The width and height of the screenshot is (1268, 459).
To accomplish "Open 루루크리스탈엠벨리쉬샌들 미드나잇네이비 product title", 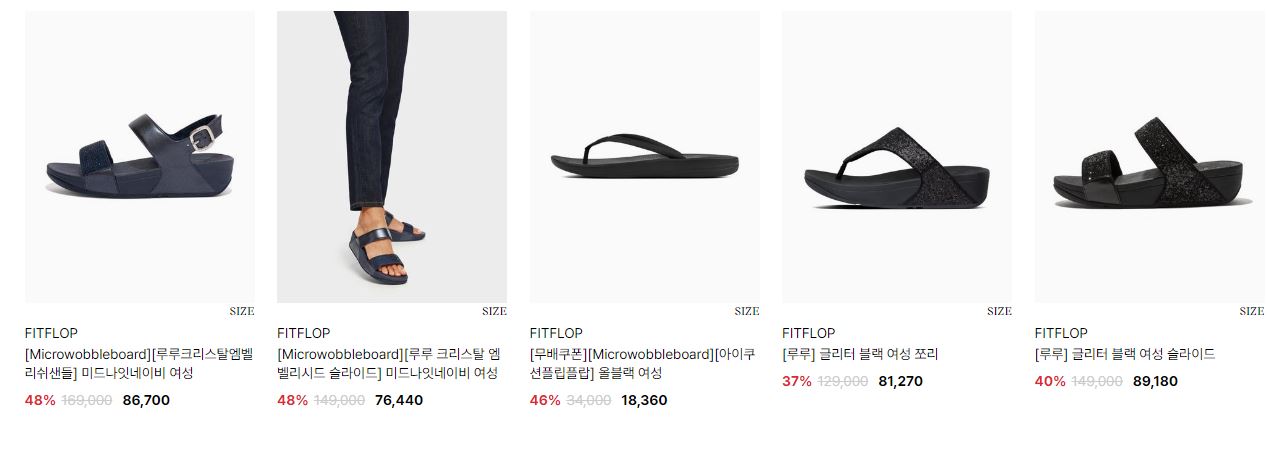I will click(x=139, y=364).
